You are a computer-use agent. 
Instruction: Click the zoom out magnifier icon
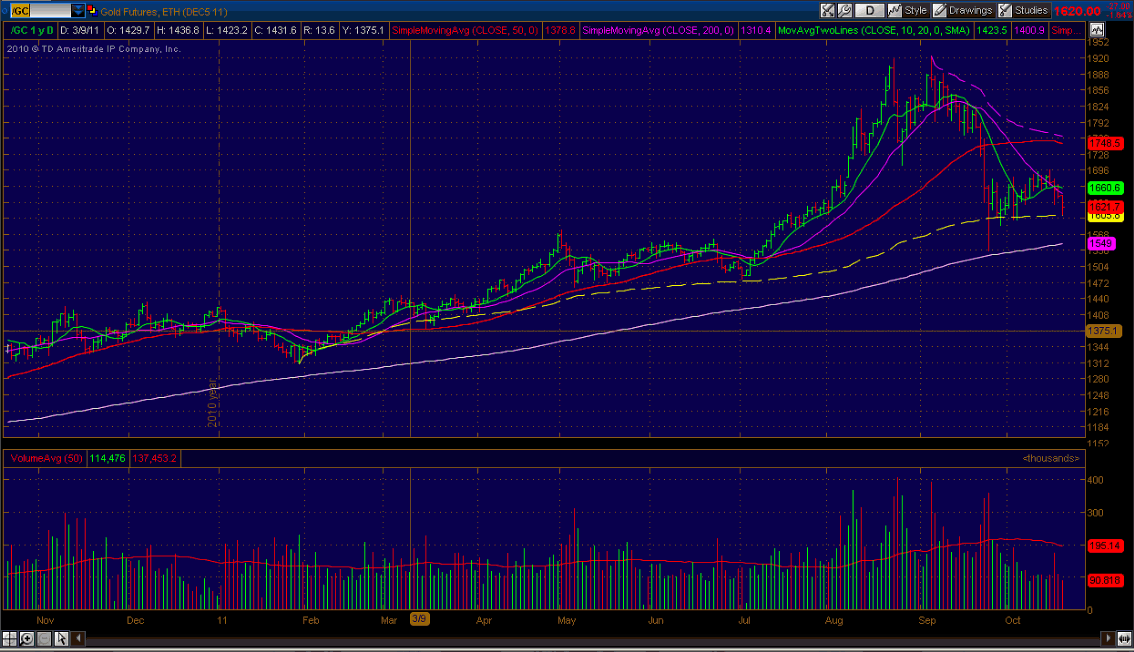(44, 639)
